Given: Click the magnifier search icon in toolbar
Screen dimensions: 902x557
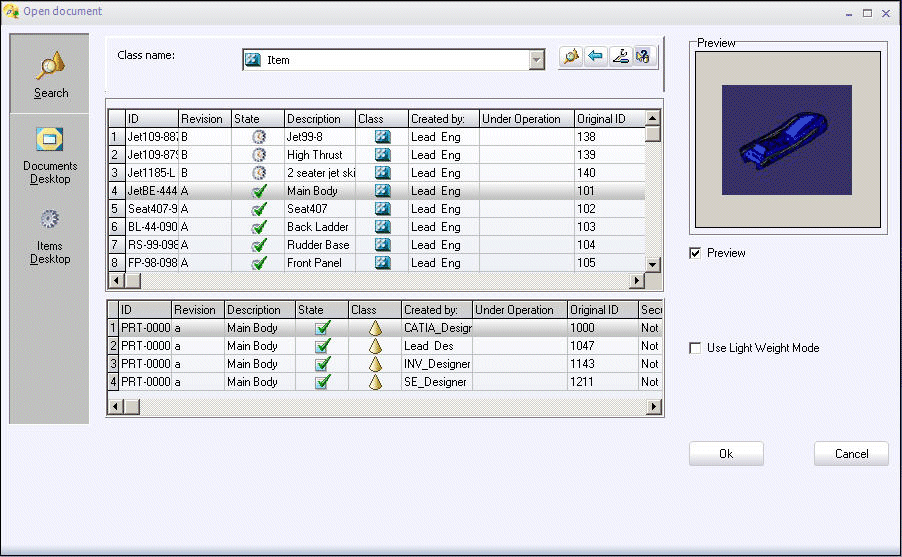Looking at the screenshot, I should click(x=571, y=57).
